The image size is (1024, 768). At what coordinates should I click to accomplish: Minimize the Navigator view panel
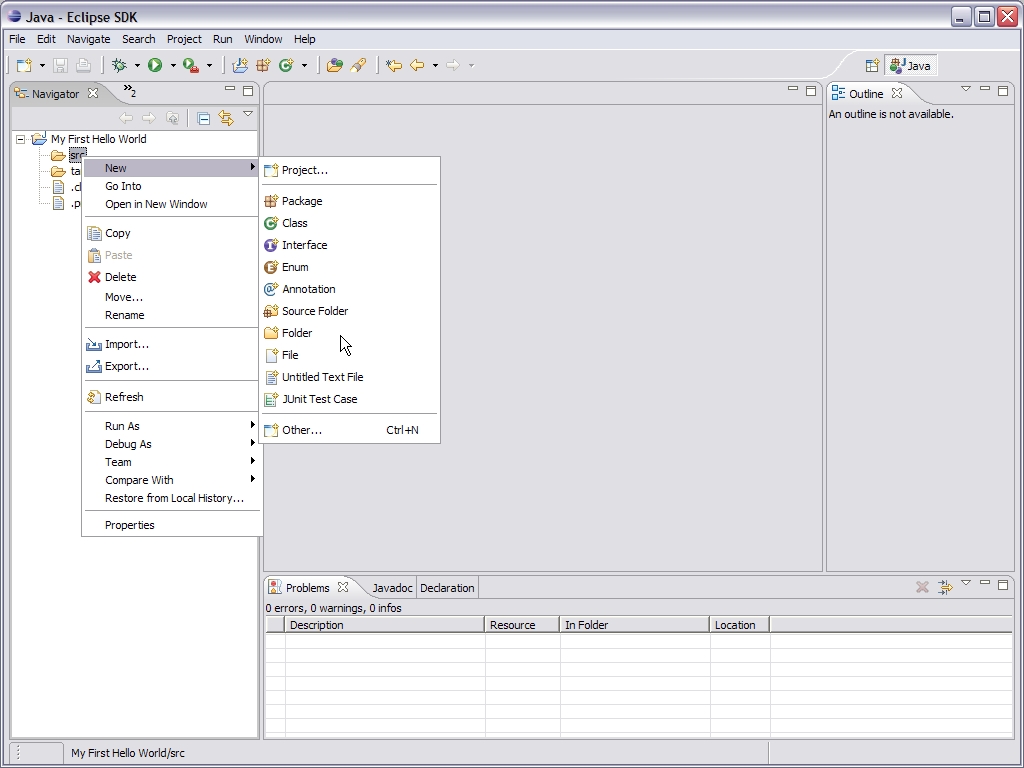(x=230, y=89)
